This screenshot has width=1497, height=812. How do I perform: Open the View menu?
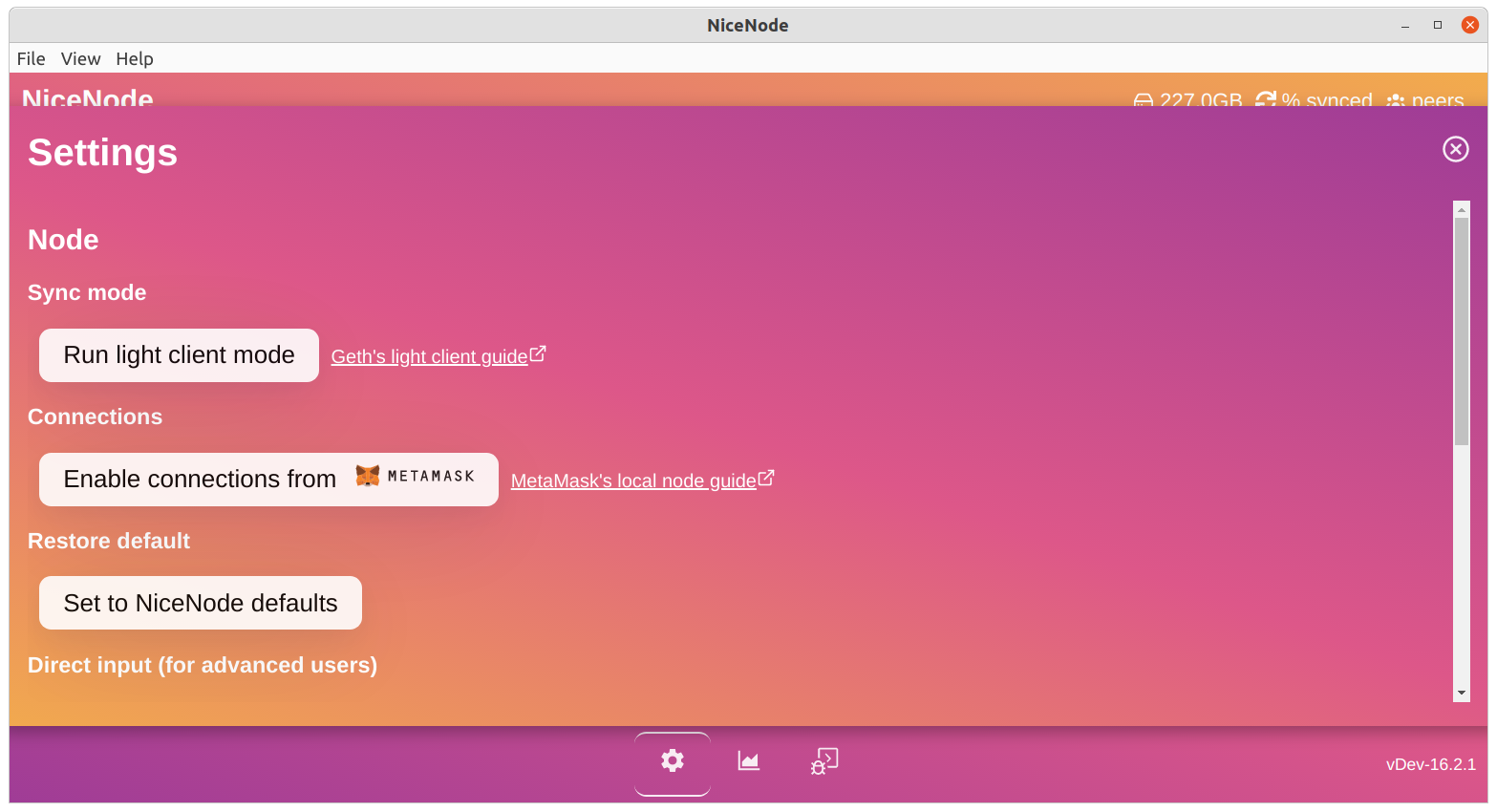80,58
